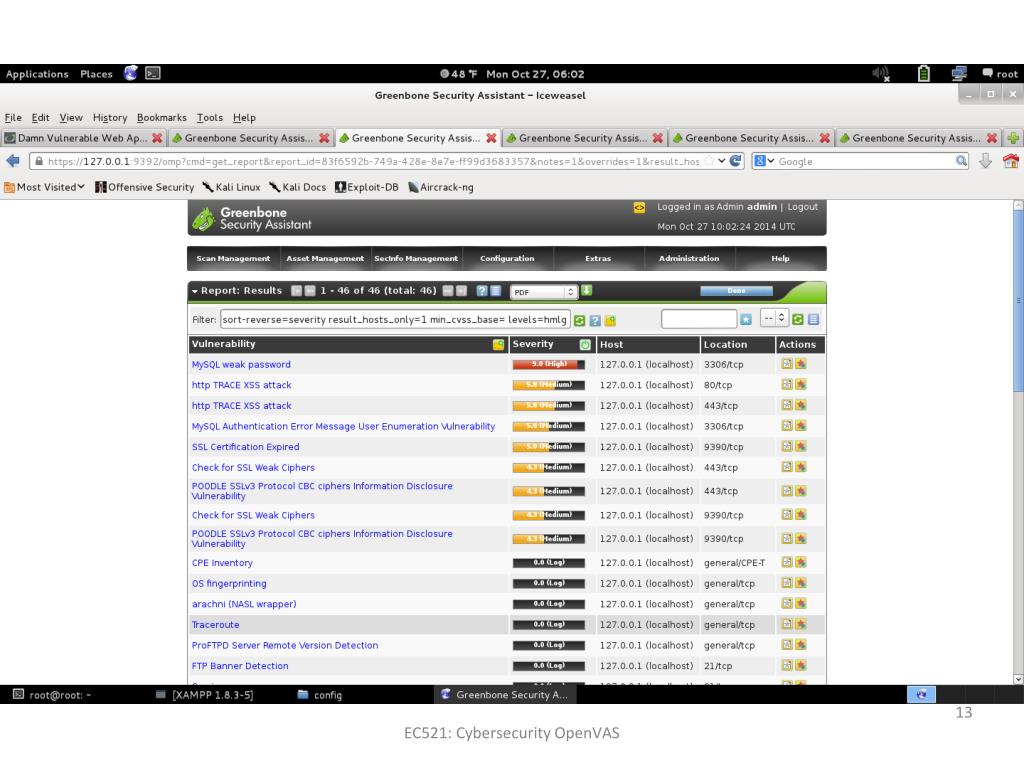Open Applications menu in top panel
The image size is (1024, 768).
click(37, 74)
